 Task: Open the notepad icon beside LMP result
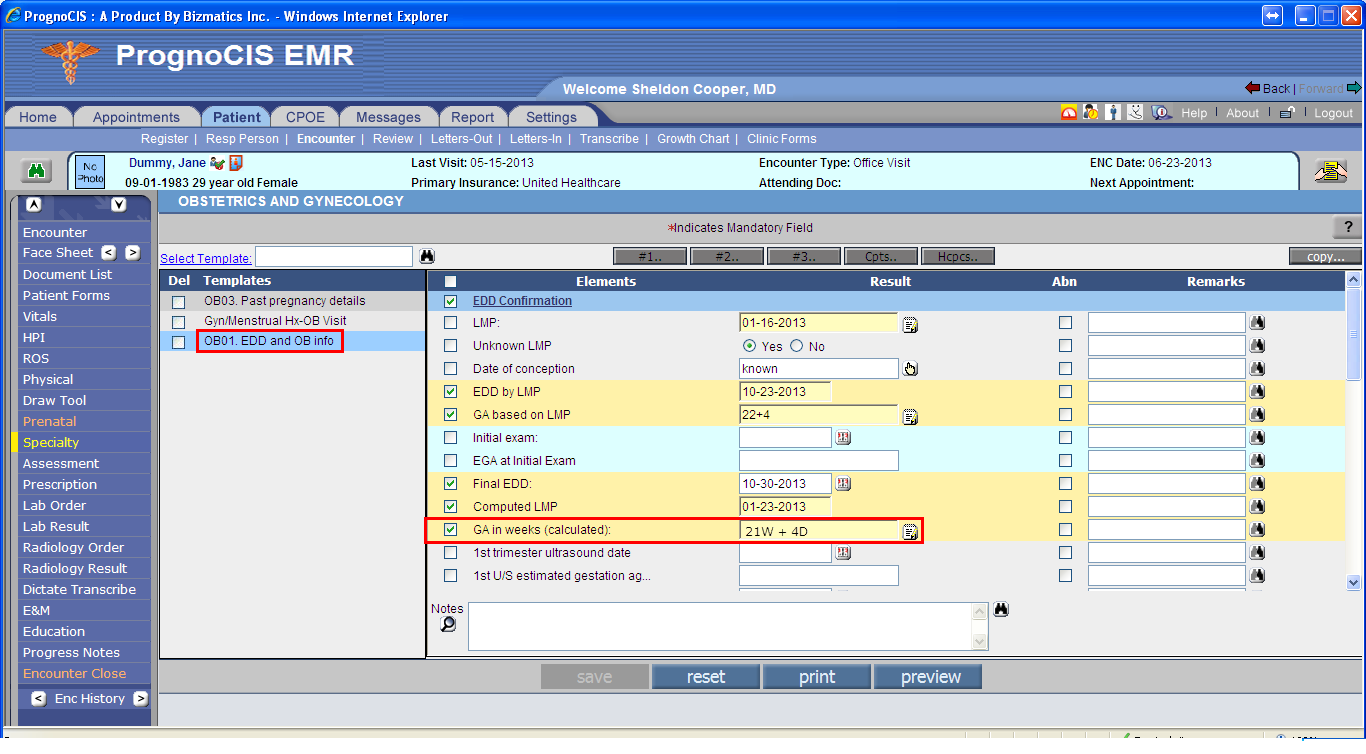pyautogui.click(x=910, y=324)
